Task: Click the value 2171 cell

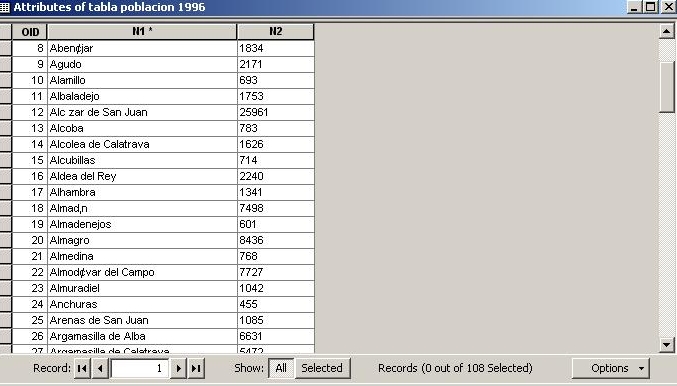Action: 275,64
